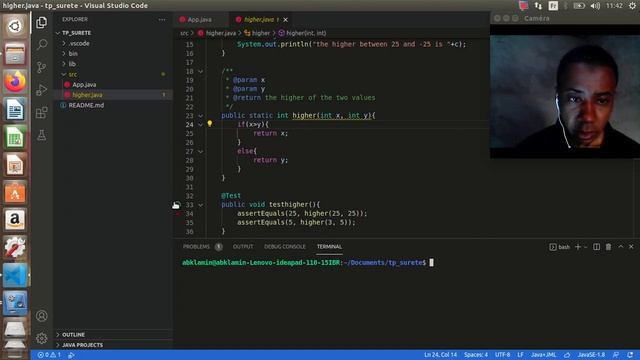This screenshot has width=640, height=360.
Task: Open README.md in the explorer
Action: coord(86,105)
